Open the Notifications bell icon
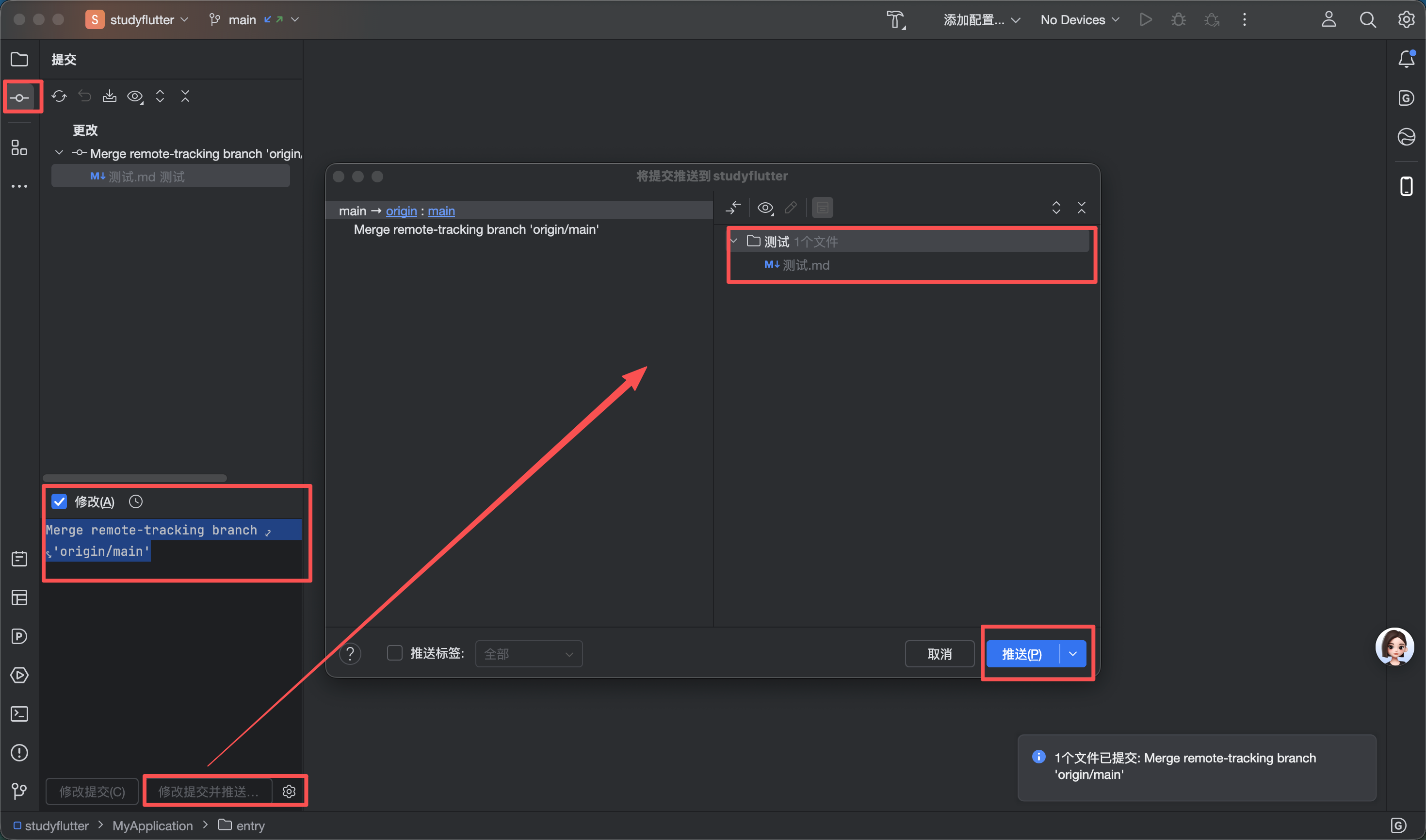Image resolution: width=1426 pixels, height=840 pixels. point(1406,59)
